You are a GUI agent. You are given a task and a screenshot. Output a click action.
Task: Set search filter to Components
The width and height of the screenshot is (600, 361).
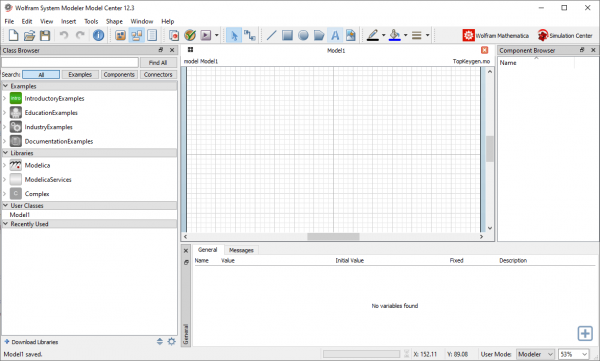tap(119, 75)
